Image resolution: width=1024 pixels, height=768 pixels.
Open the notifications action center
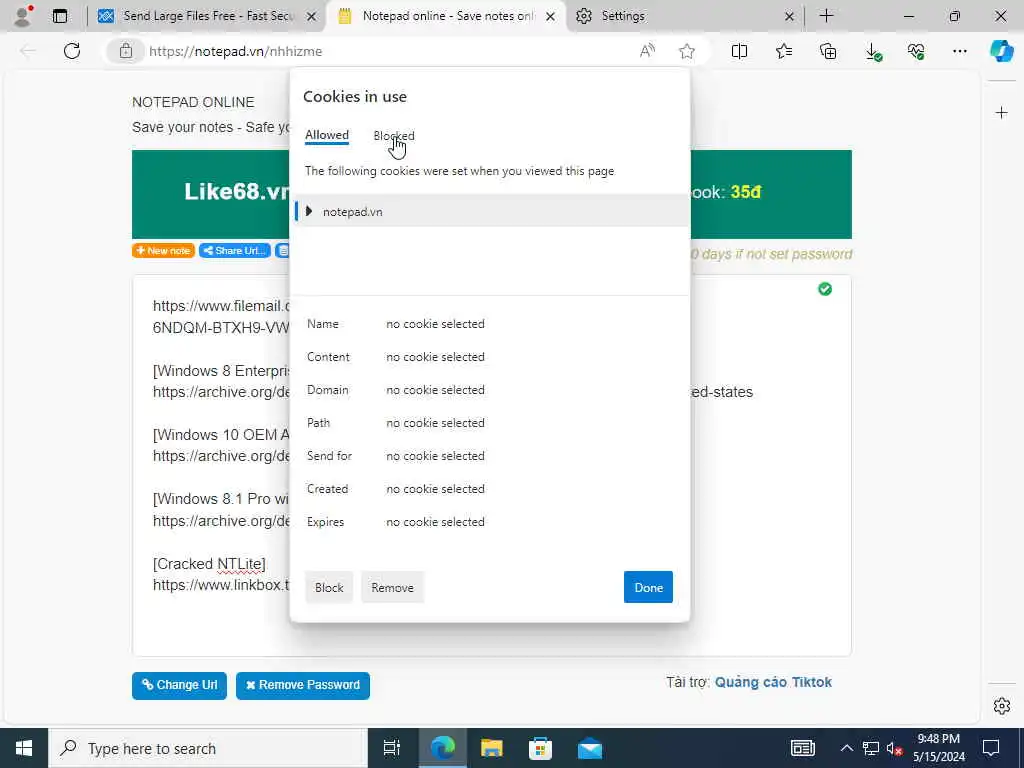pyautogui.click(x=991, y=748)
